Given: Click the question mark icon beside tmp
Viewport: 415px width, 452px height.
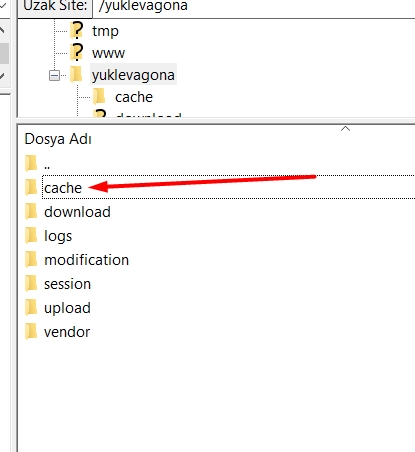Looking at the screenshot, I should pyautogui.click(x=77, y=31).
